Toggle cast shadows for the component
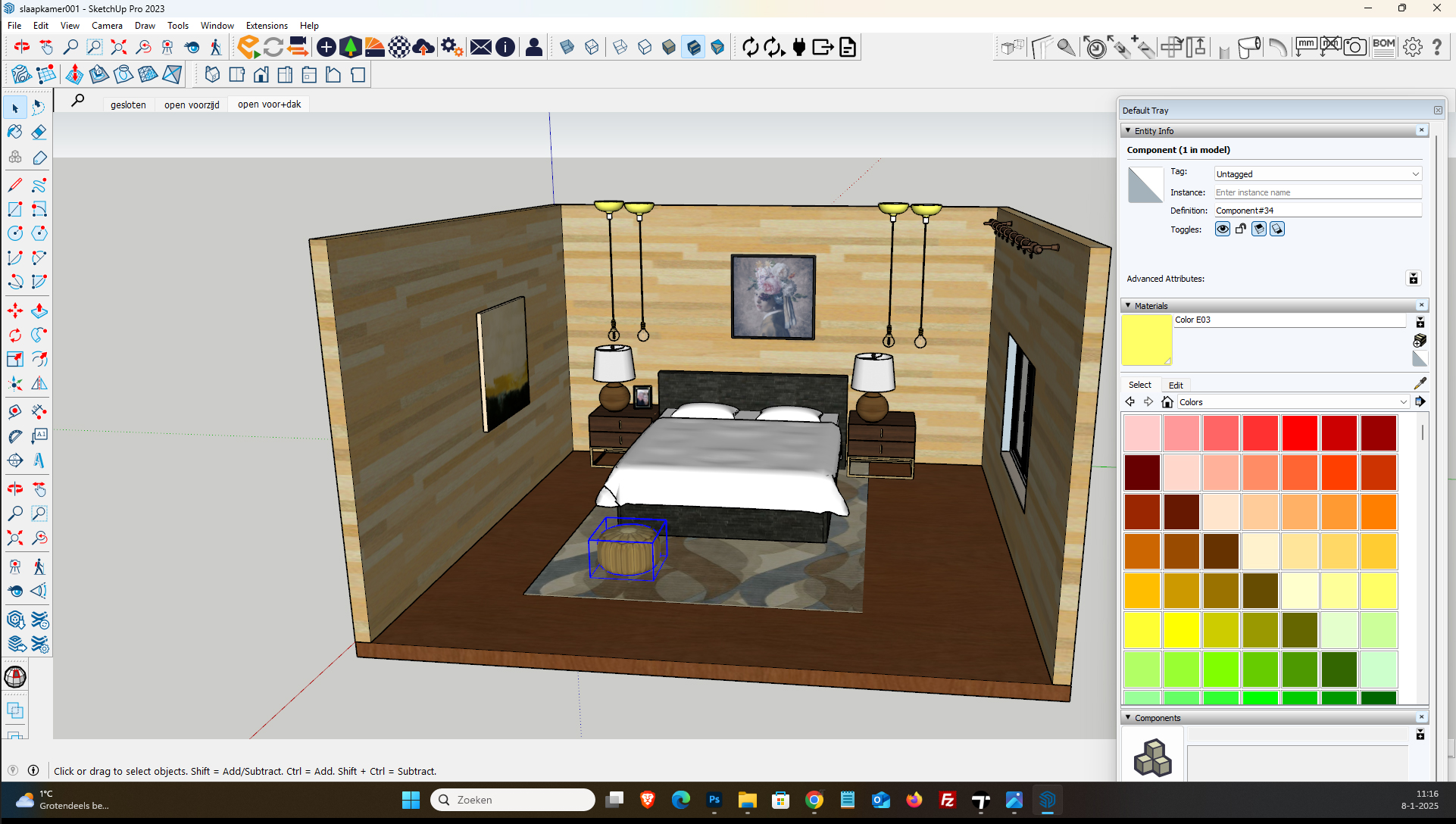This screenshot has width=1456, height=824. [x=1277, y=229]
